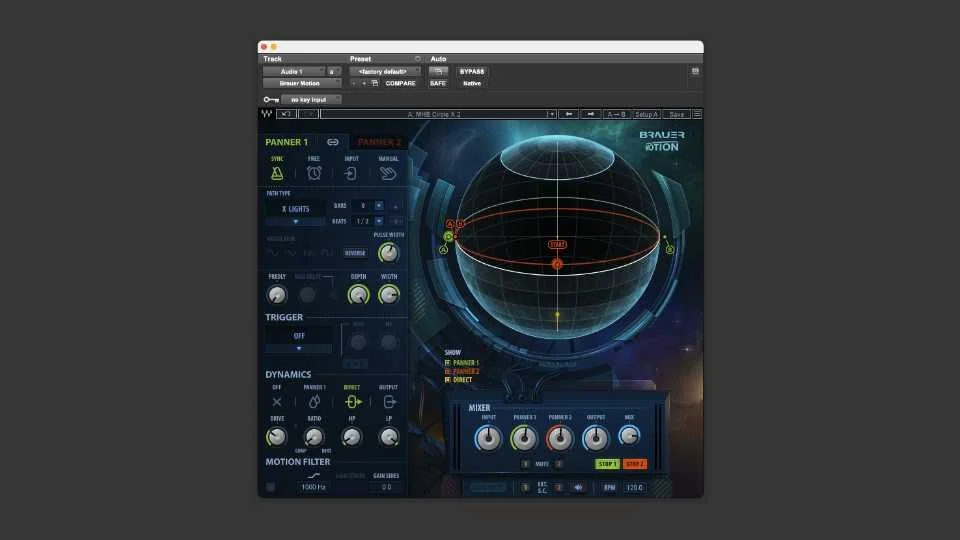This screenshot has height=540, width=960.
Task: Click the key input key icon
Action: tap(271, 99)
